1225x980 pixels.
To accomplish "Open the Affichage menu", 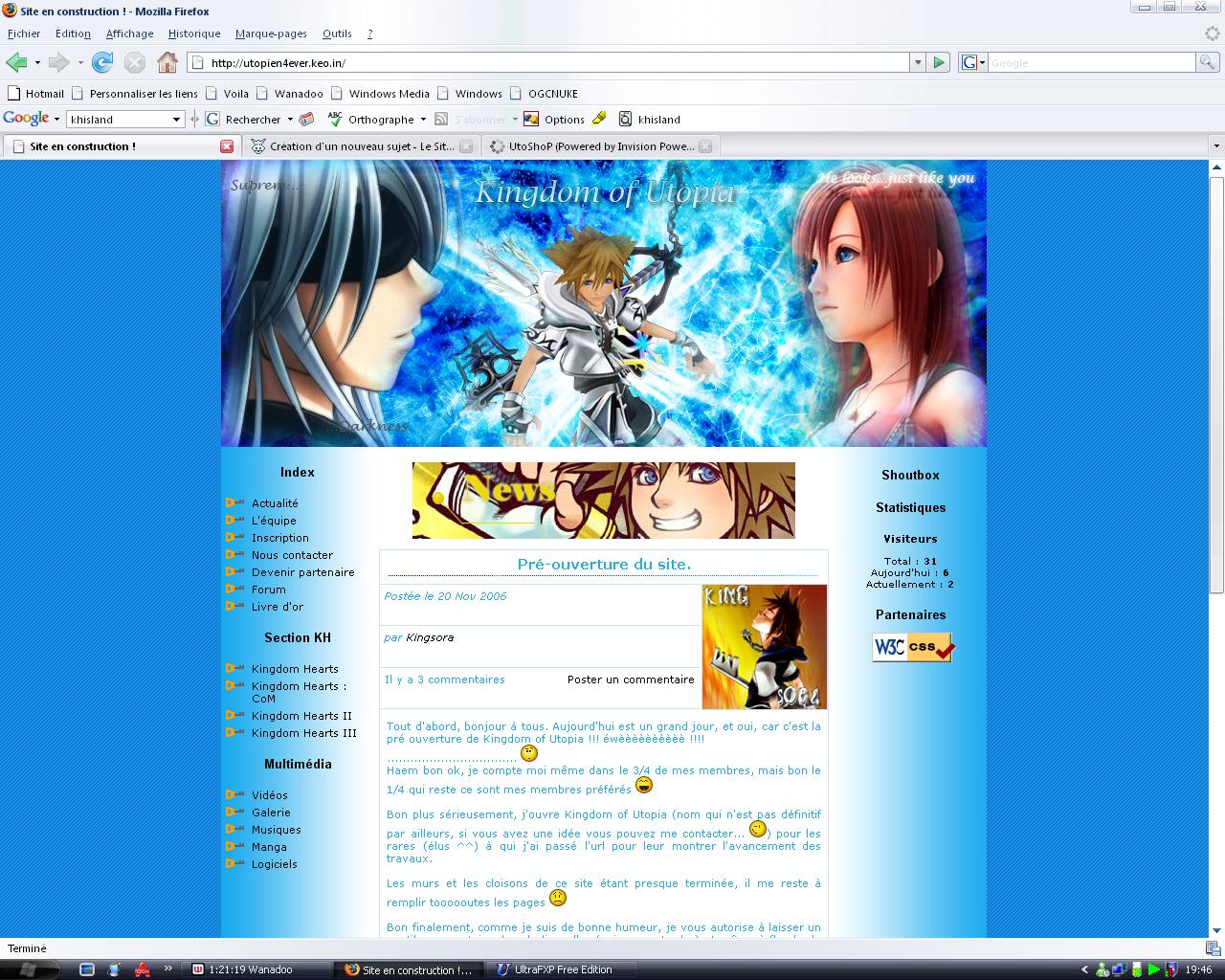I will coord(129,33).
